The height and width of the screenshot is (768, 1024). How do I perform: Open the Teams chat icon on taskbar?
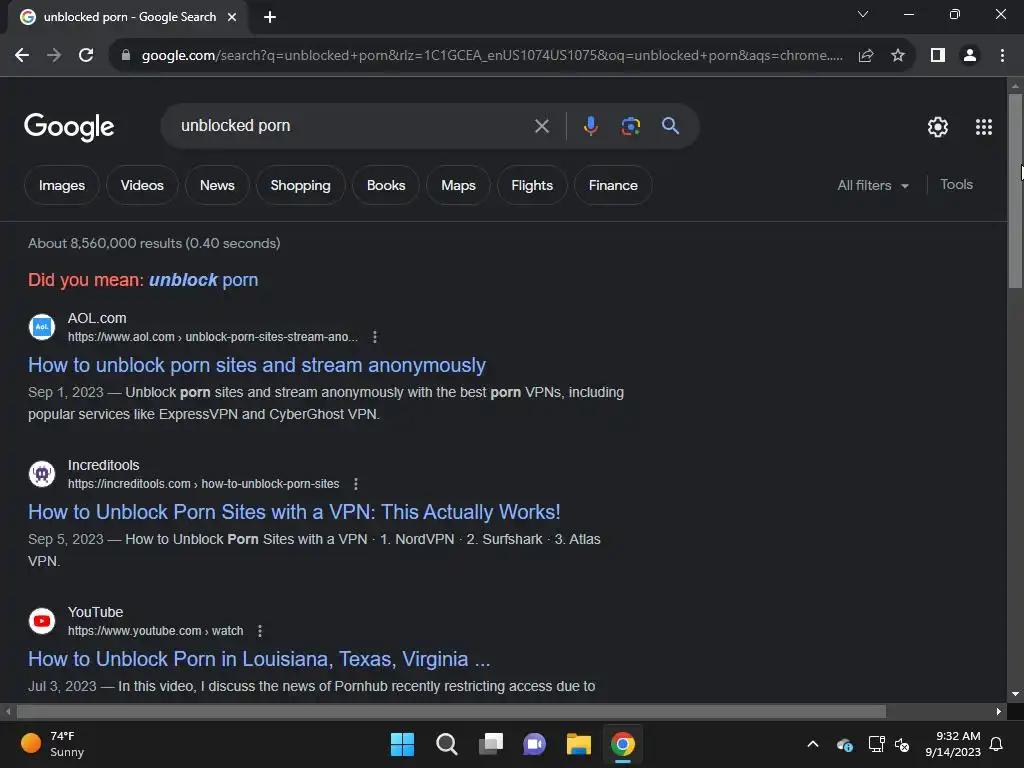[x=534, y=744]
